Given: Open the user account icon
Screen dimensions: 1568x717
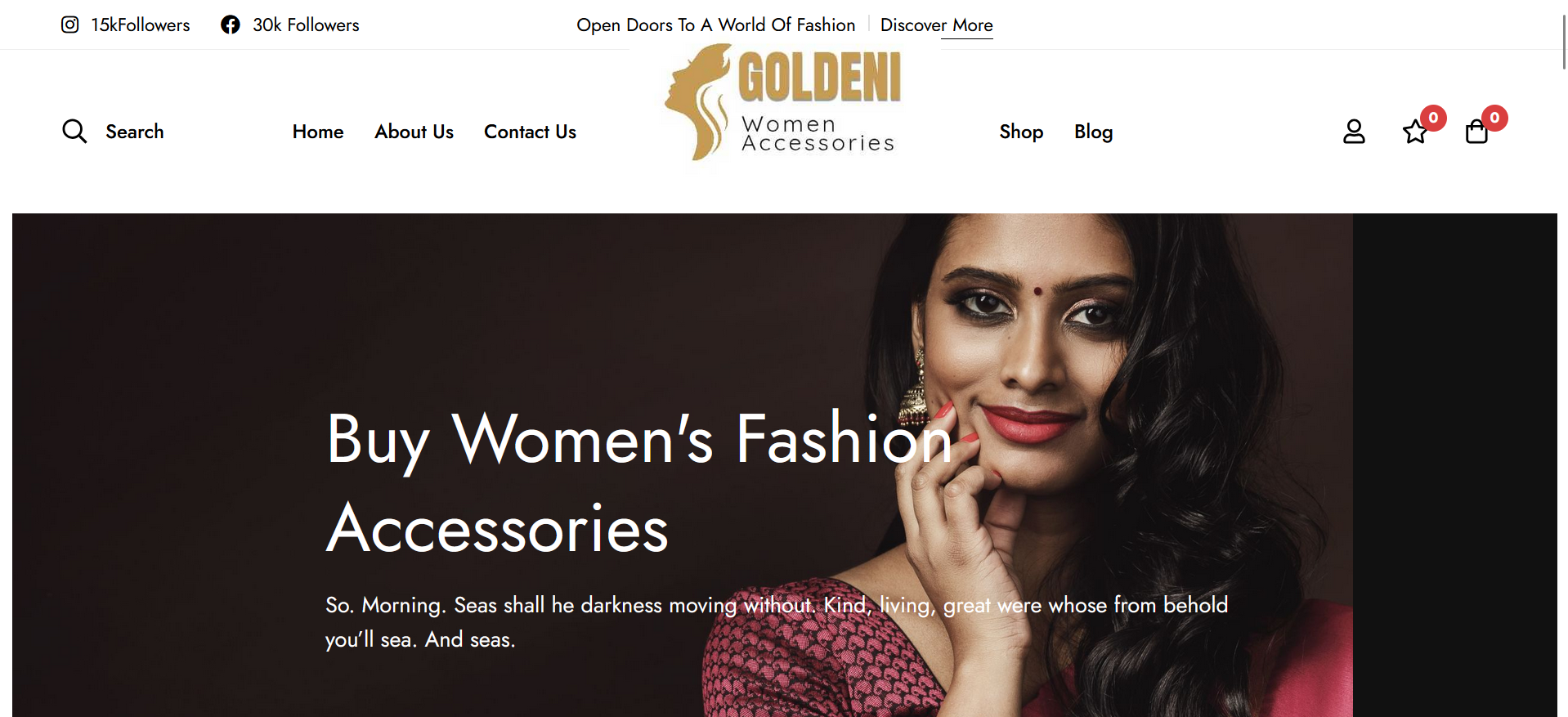Looking at the screenshot, I should pyautogui.click(x=1354, y=132).
